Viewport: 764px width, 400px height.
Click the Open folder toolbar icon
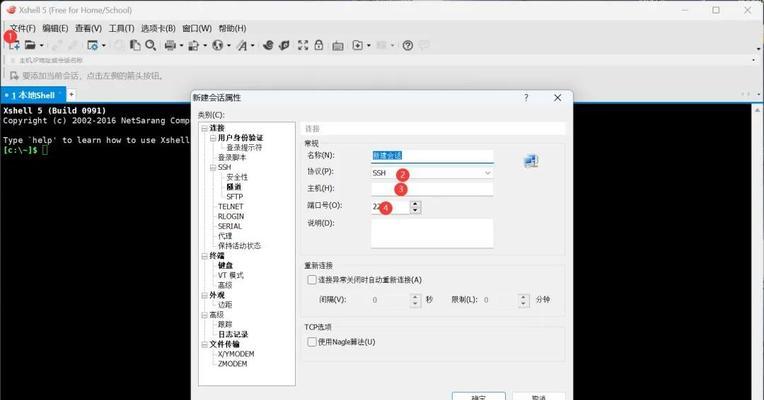coord(30,45)
